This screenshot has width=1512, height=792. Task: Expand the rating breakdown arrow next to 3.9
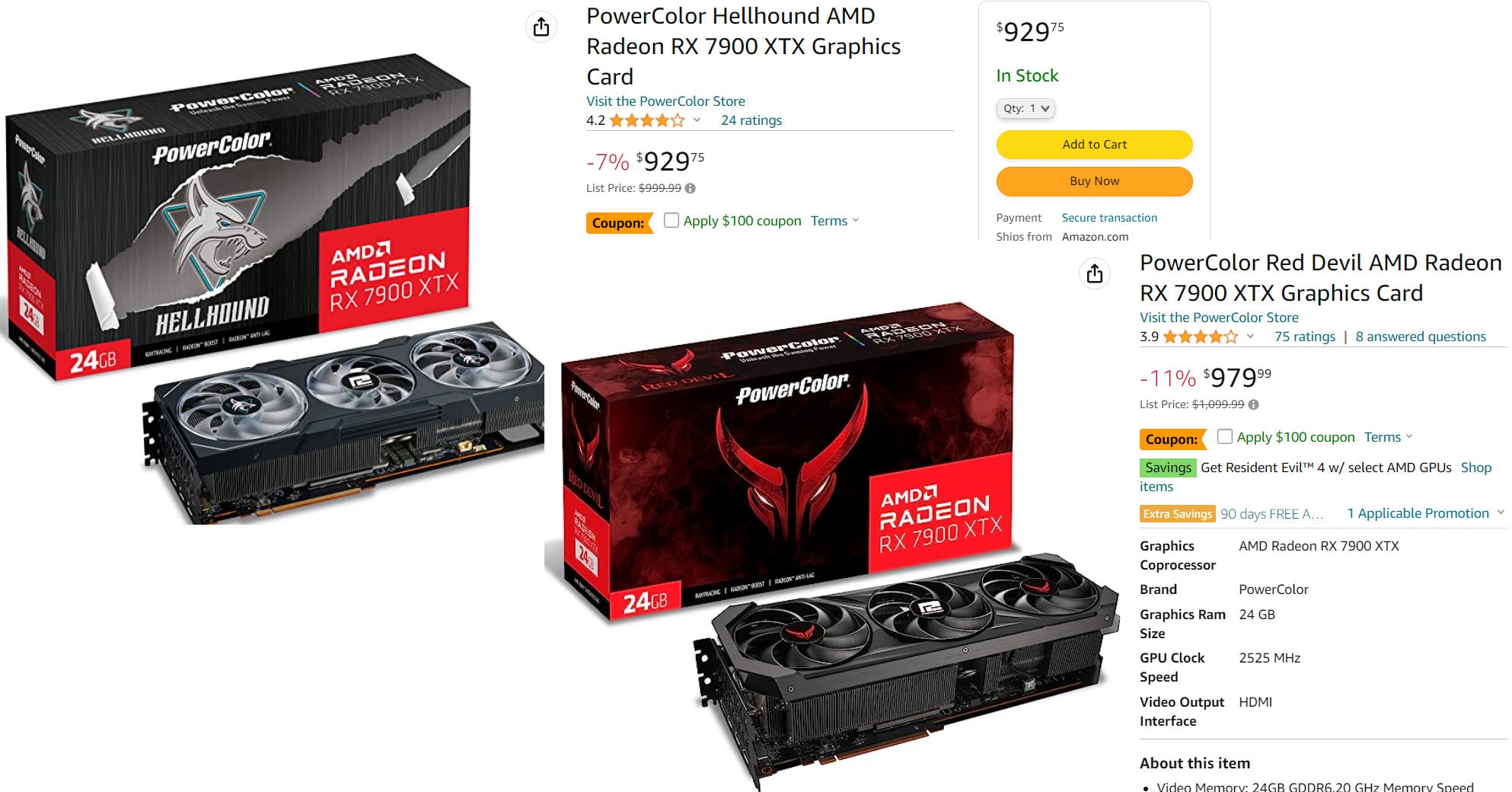coord(1250,336)
